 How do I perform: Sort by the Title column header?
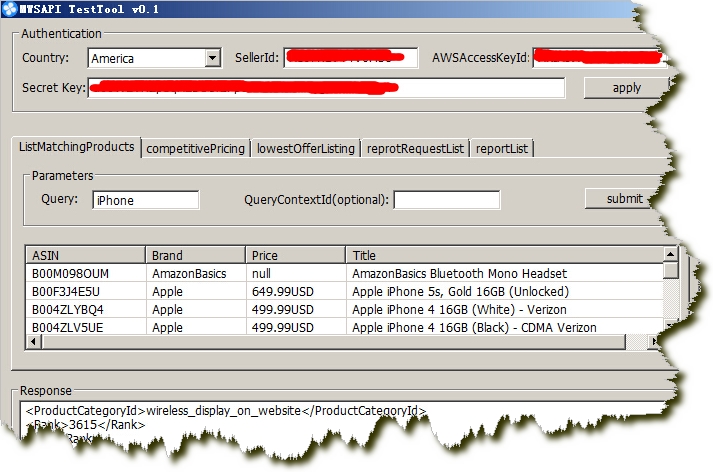click(504, 255)
